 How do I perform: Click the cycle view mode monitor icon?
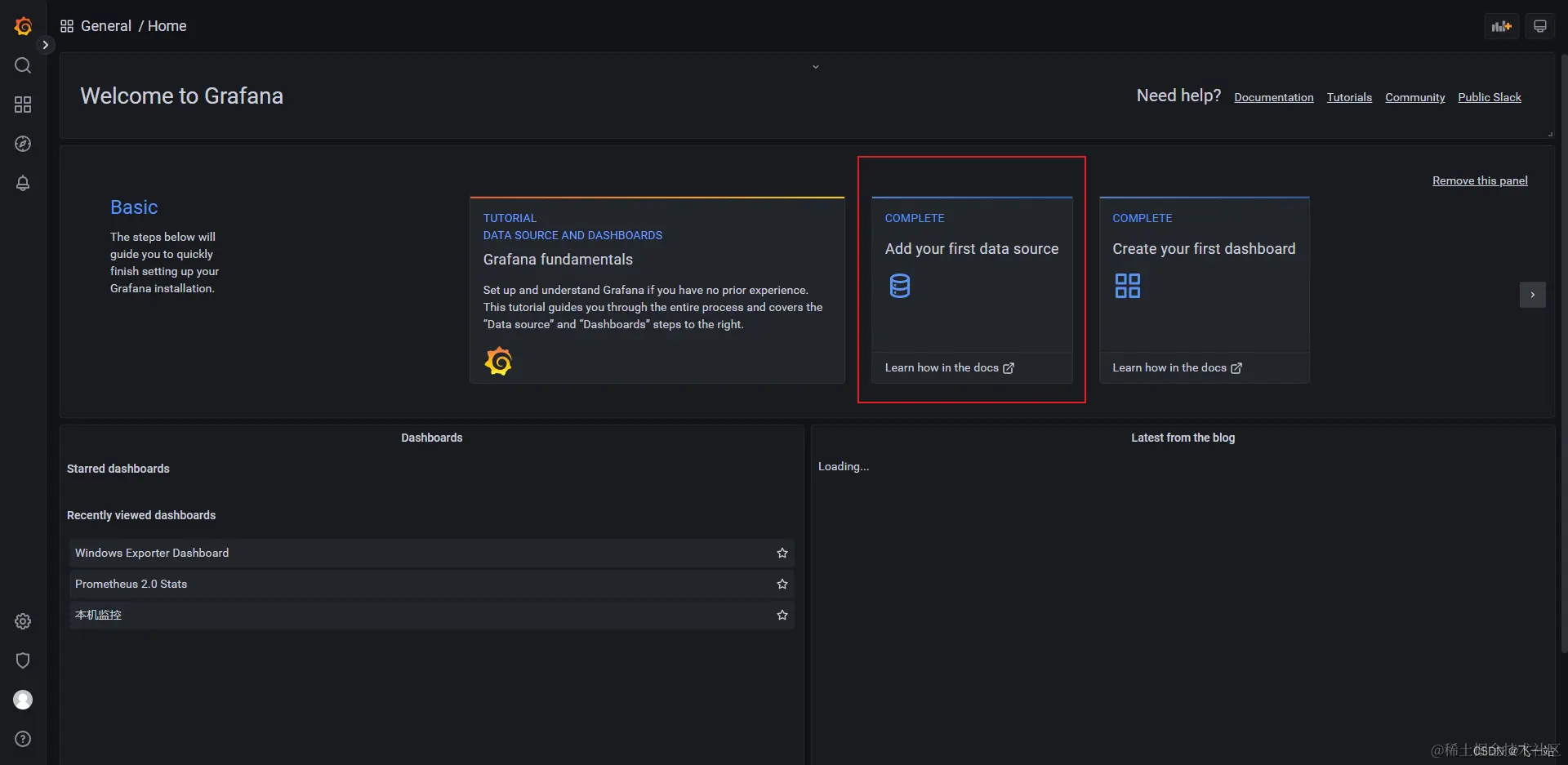click(1540, 26)
